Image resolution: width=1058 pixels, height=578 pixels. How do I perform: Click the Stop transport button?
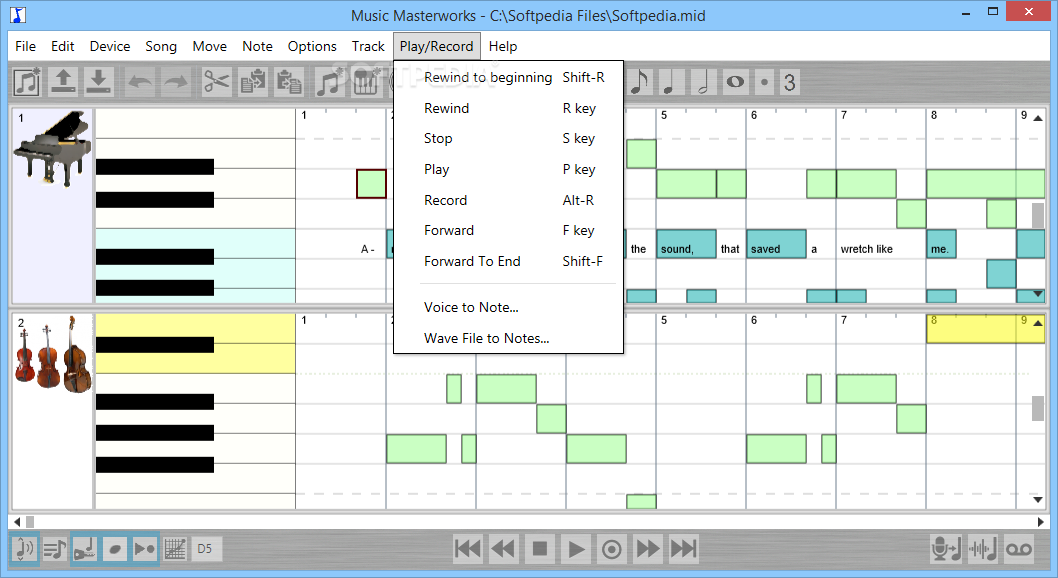pyautogui.click(x=540, y=549)
